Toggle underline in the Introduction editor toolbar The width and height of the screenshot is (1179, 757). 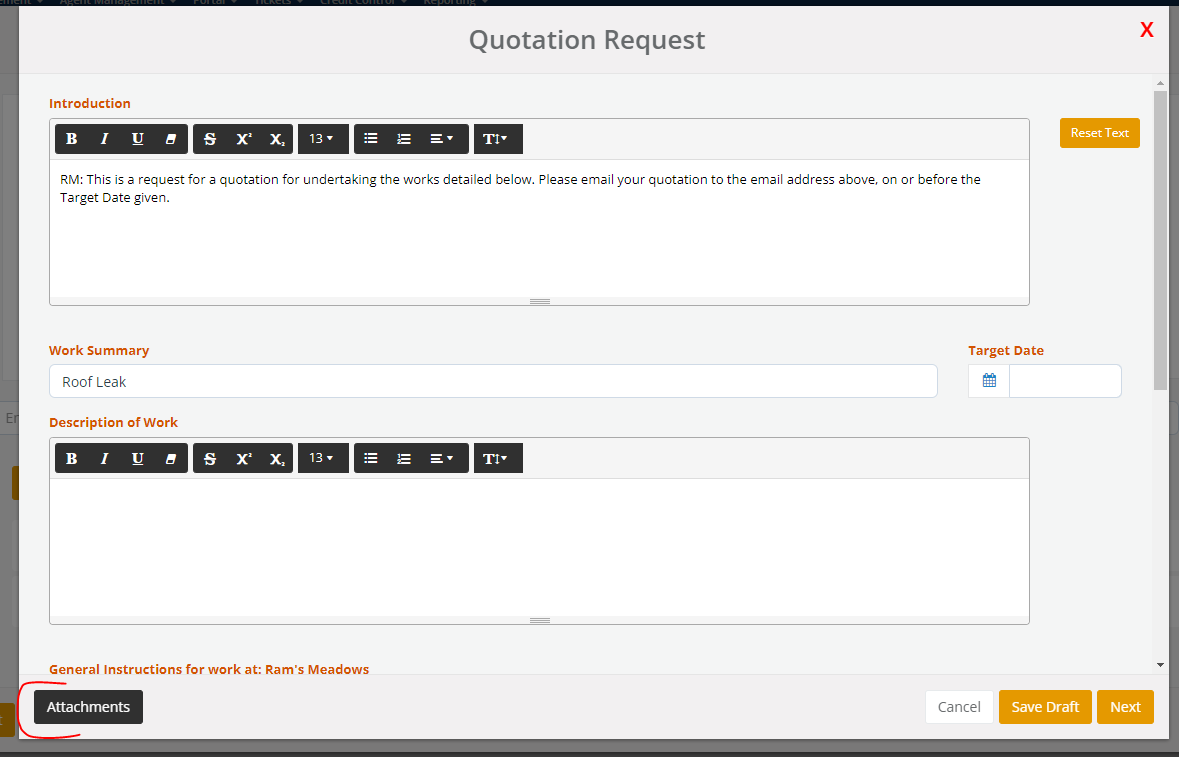(x=138, y=139)
